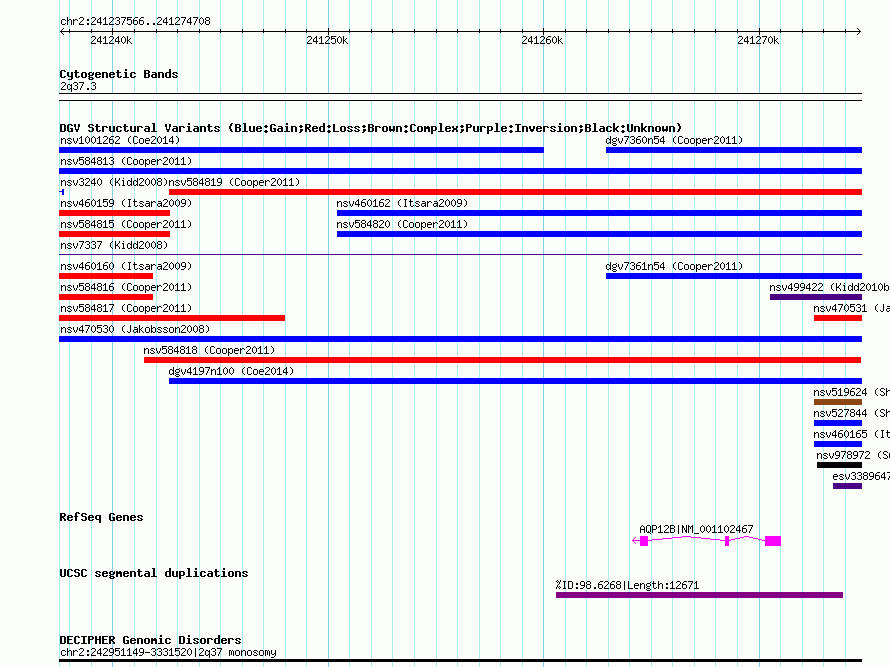Open the DECIPHER Genomic Disorders track heading

[x=150, y=640]
